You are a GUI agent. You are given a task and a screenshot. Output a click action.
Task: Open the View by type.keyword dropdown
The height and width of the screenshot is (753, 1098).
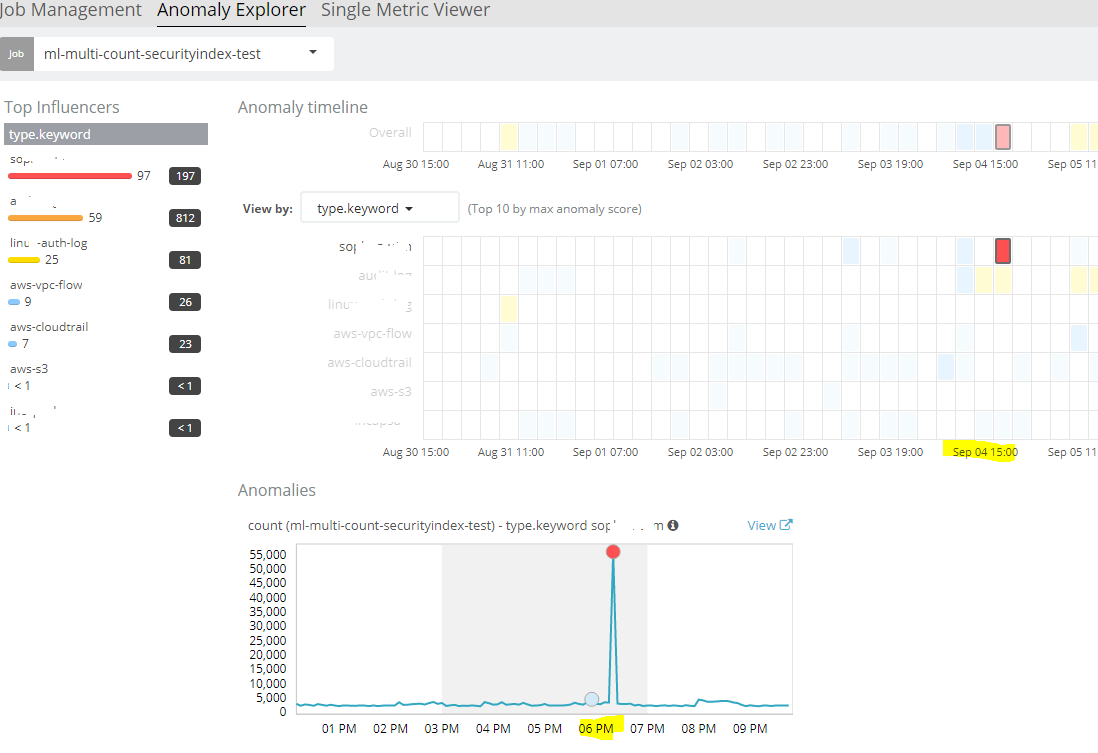point(380,208)
